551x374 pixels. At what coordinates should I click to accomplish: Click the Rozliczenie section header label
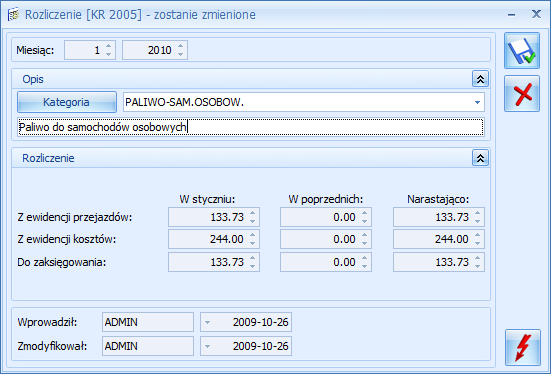pos(48,158)
